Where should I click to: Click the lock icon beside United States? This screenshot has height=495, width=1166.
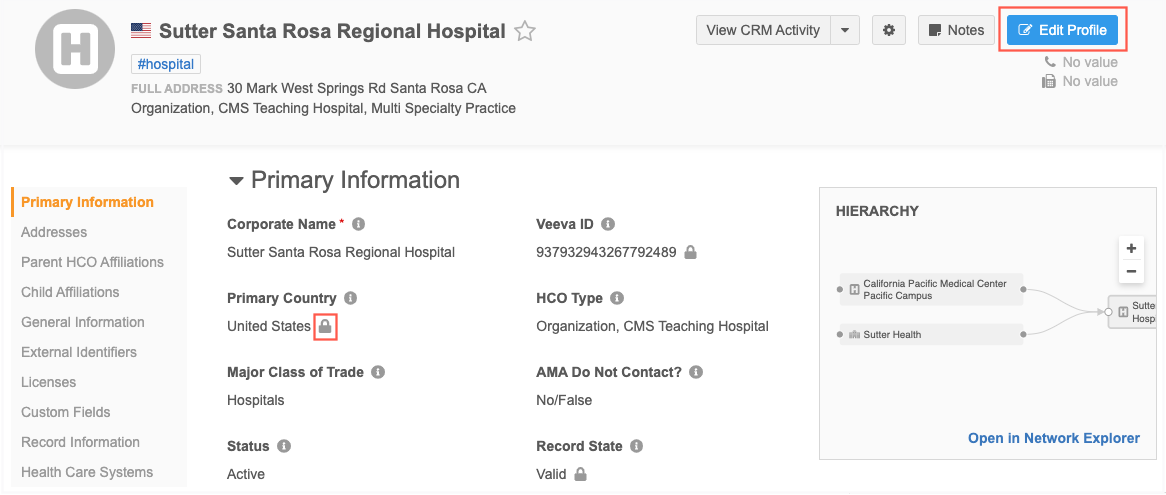(x=325, y=326)
